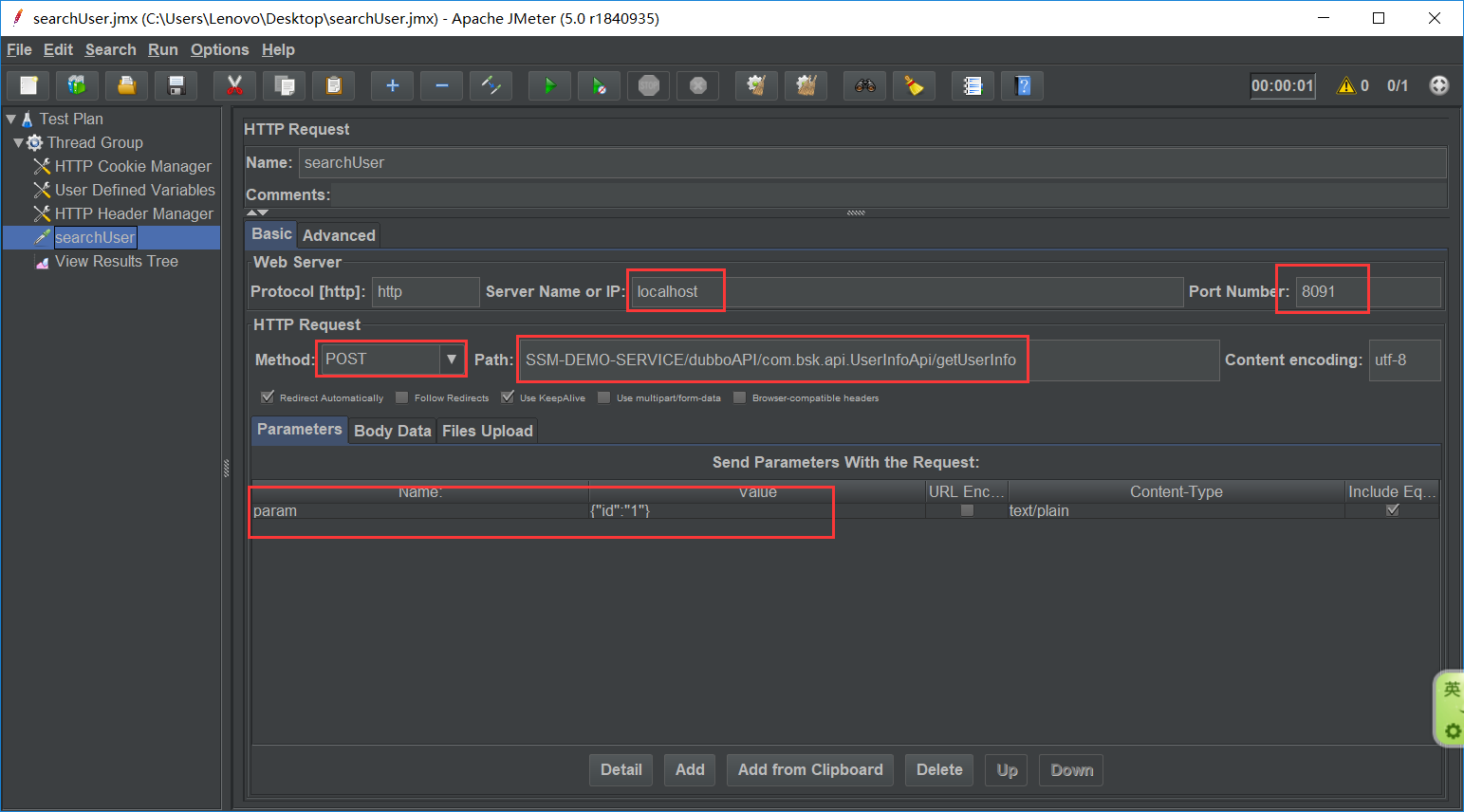Open the Help menu
The image size is (1464, 812).
(x=278, y=49)
